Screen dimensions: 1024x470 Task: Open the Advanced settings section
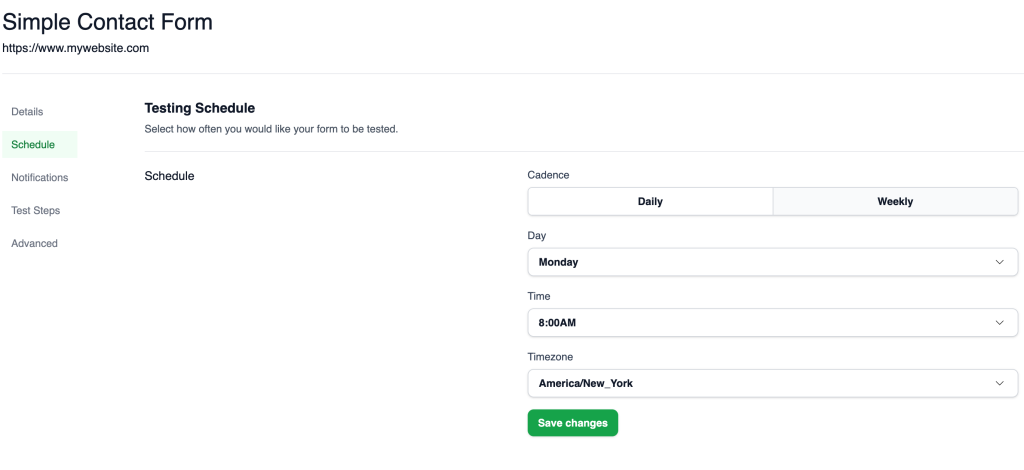tap(35, 243)
